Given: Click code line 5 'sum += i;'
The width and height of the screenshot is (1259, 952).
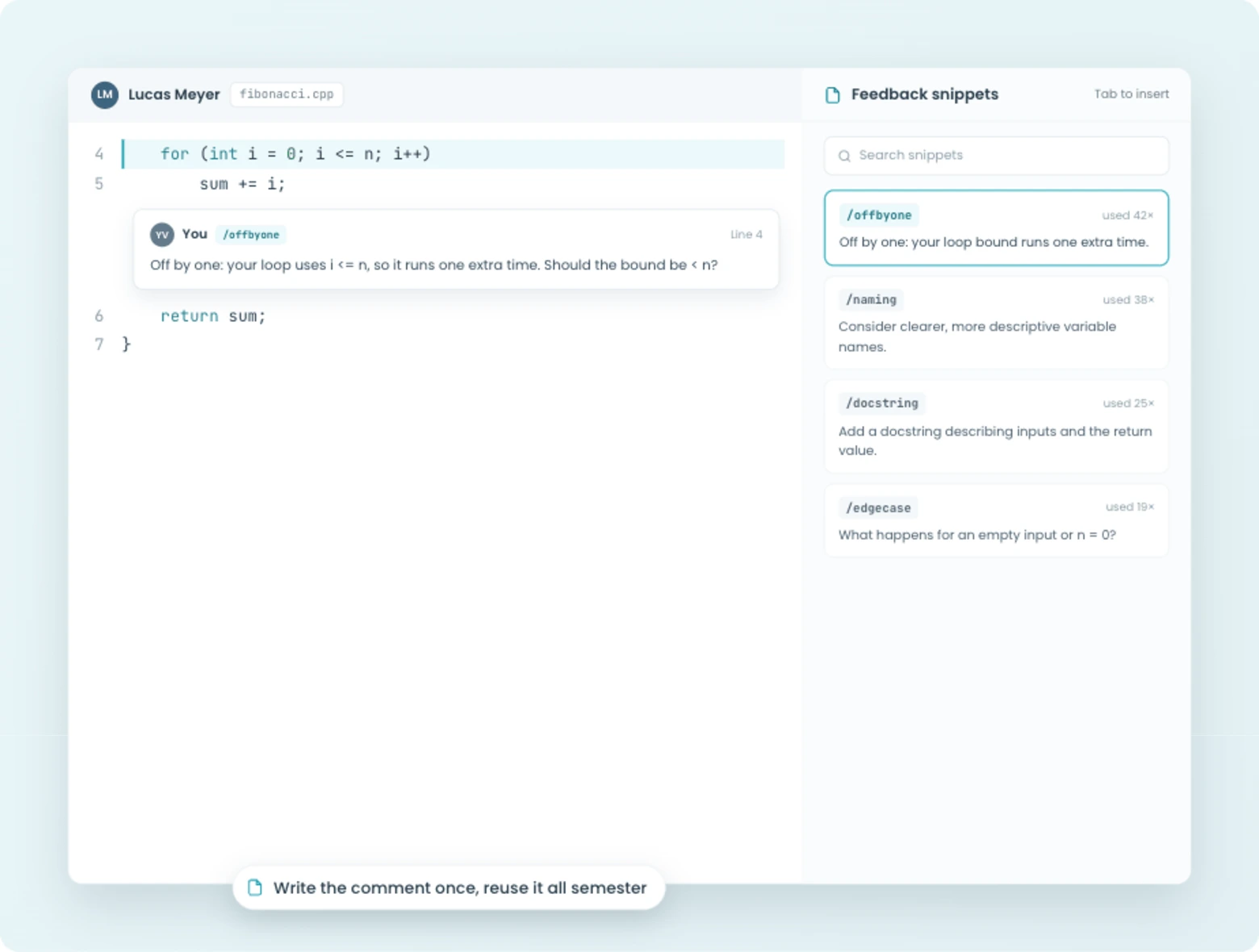Looking at the screenshot, I should pyautogui.click(x=242, y=184).
